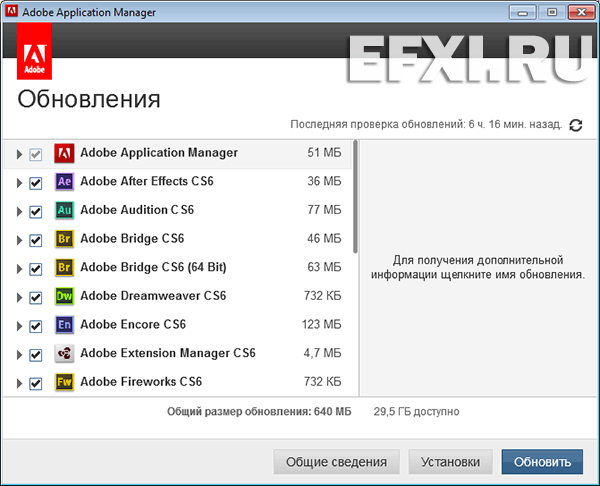Screen dimensions: 600x486
Task: Select the Adobe Application Manager update name
Action: [x=159, y=153]
